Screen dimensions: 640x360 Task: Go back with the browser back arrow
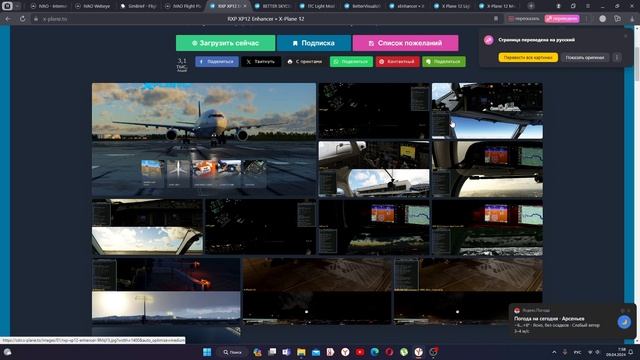(8, 19)
